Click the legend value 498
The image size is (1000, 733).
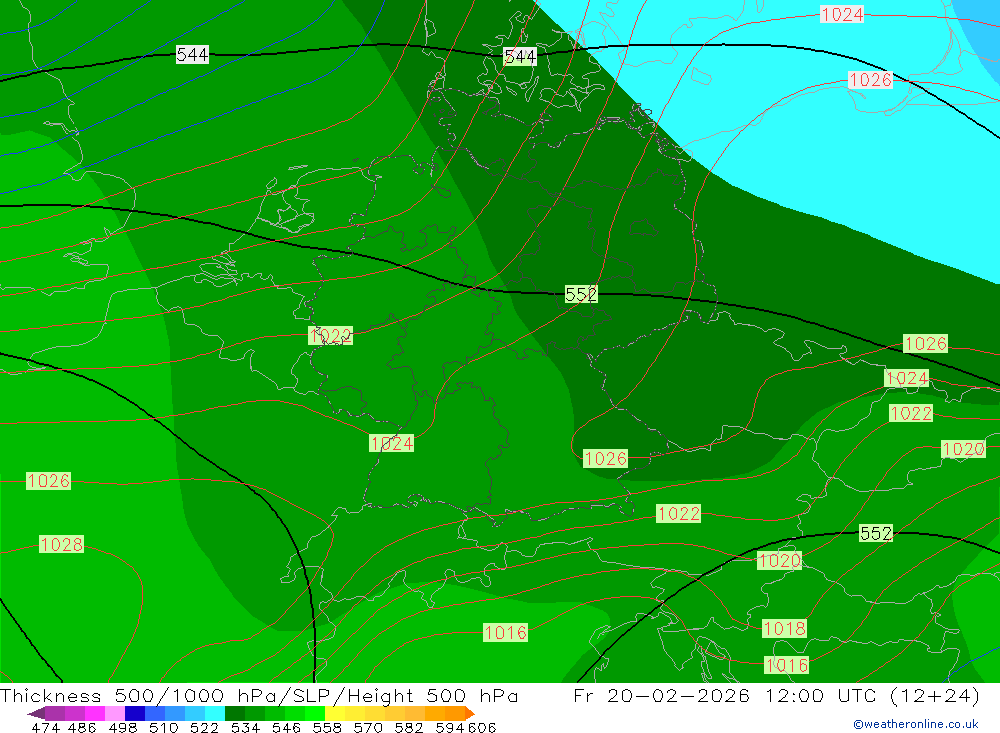pos(122,727)
